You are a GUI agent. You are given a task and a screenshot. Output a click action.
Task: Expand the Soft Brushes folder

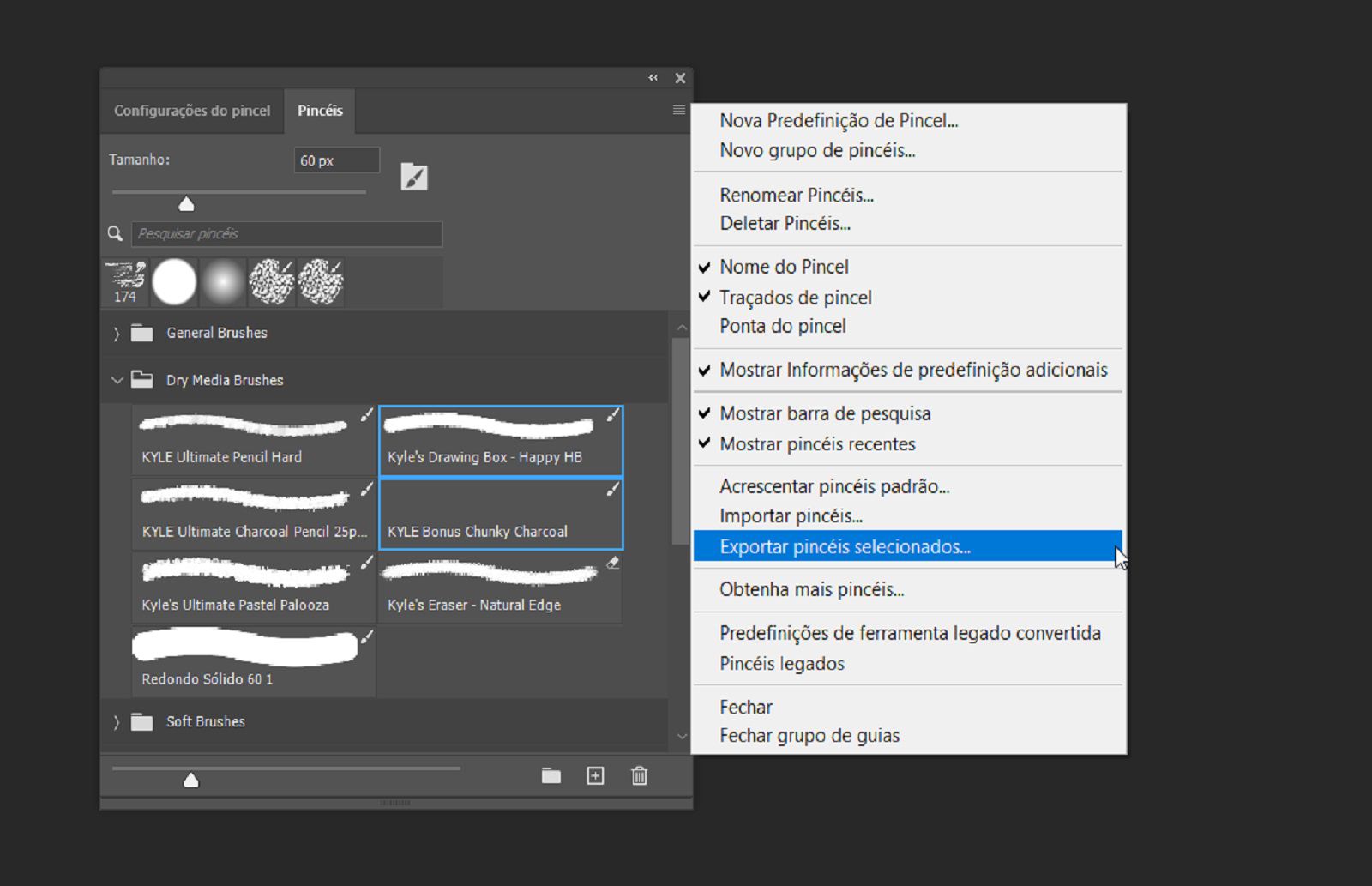click(x=117, y=721)
